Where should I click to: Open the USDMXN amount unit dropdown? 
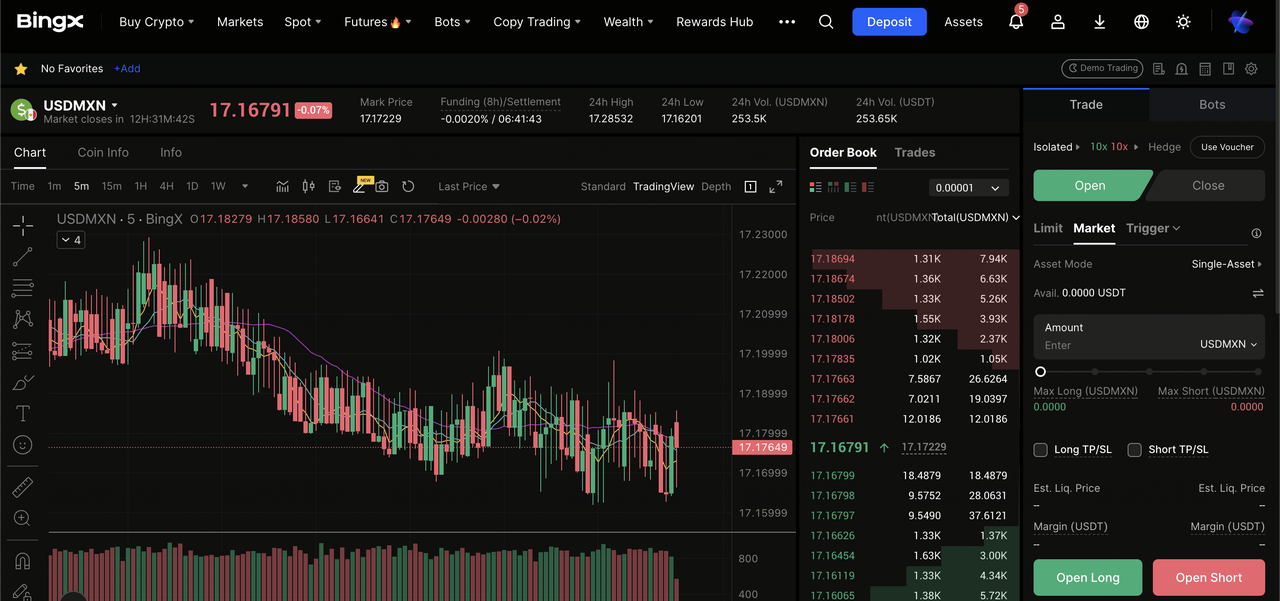[1228, 344]
